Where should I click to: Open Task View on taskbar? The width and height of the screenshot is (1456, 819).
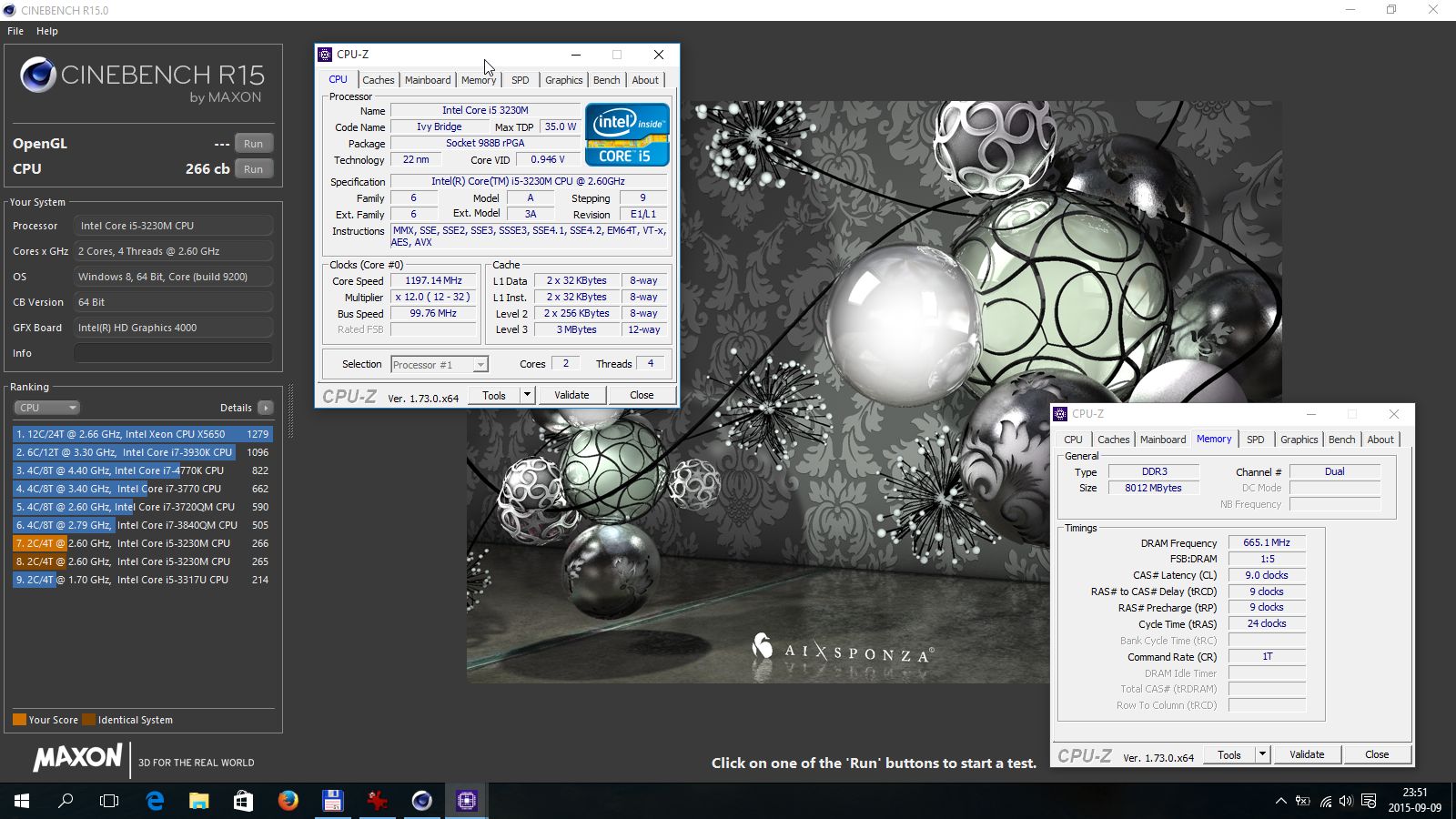click(109, 801)
